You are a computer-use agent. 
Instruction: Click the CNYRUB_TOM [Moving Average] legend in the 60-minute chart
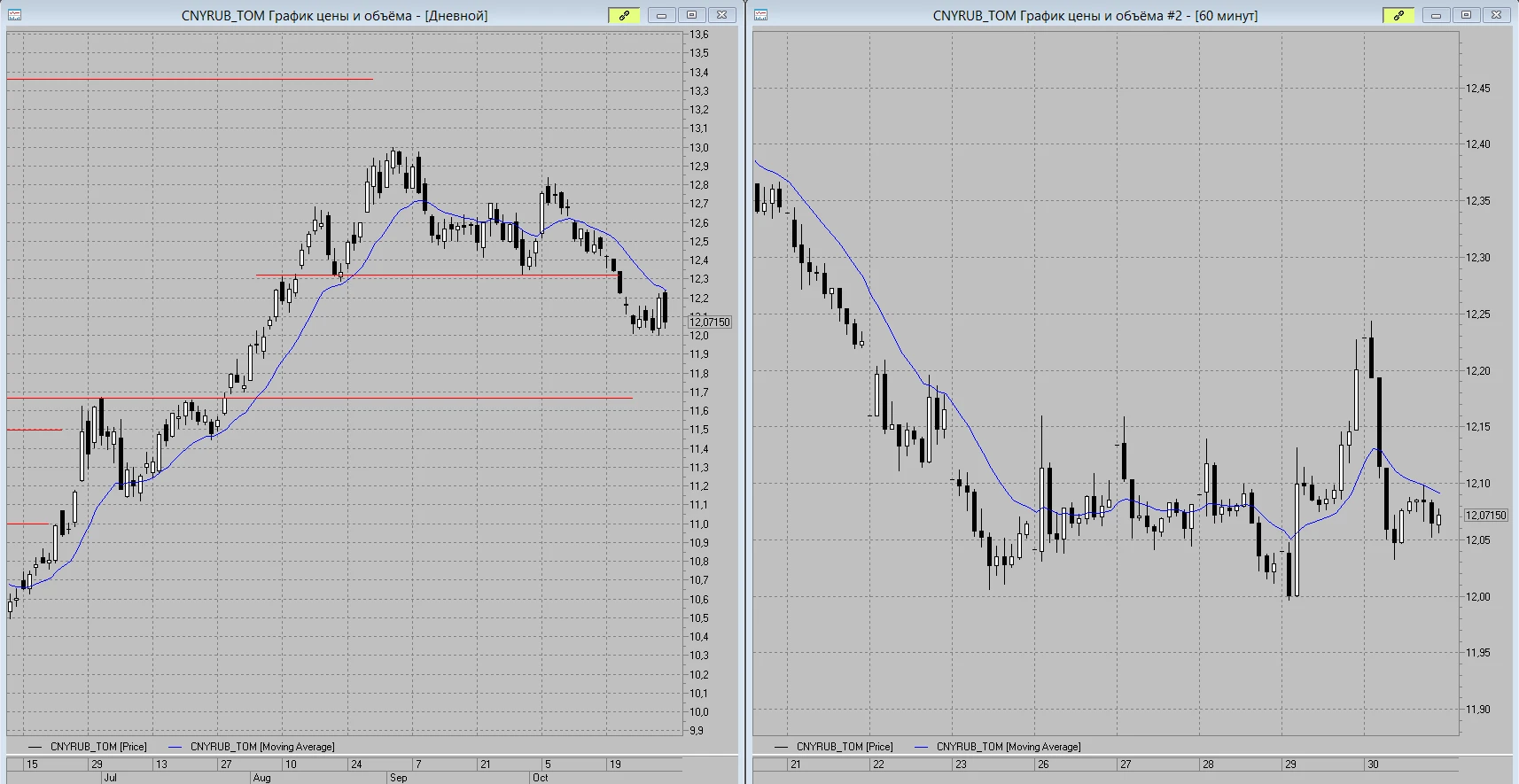coord(1009,747)
